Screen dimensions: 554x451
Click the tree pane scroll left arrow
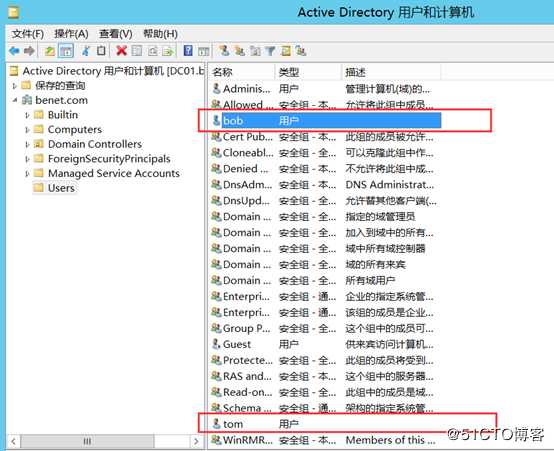[x=13, y=441]
